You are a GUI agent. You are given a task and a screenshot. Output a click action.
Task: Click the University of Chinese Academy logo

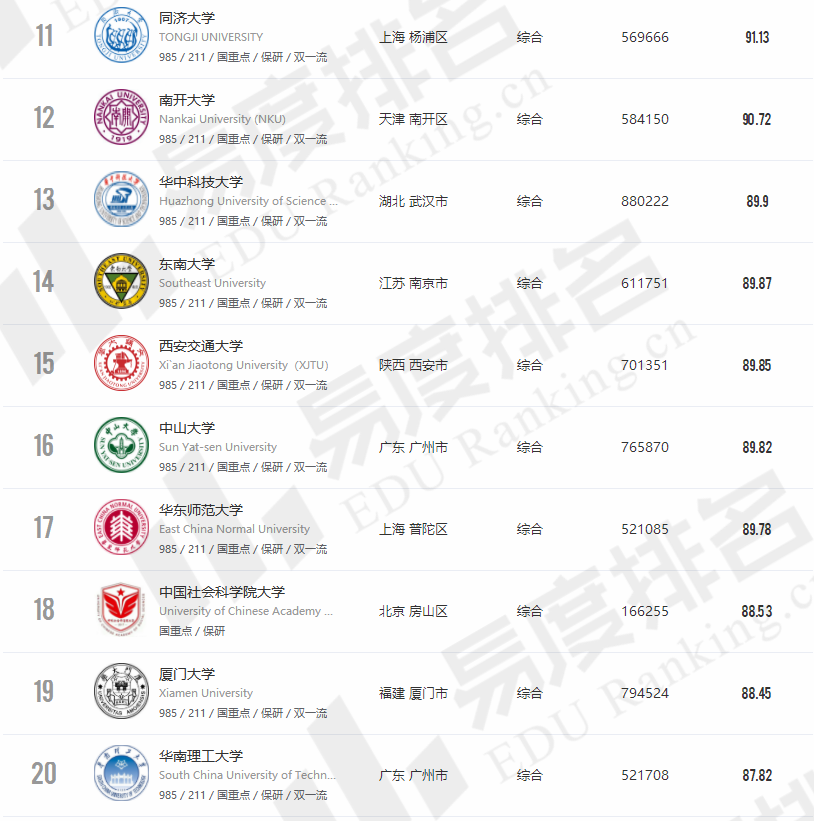coord(121,611)
